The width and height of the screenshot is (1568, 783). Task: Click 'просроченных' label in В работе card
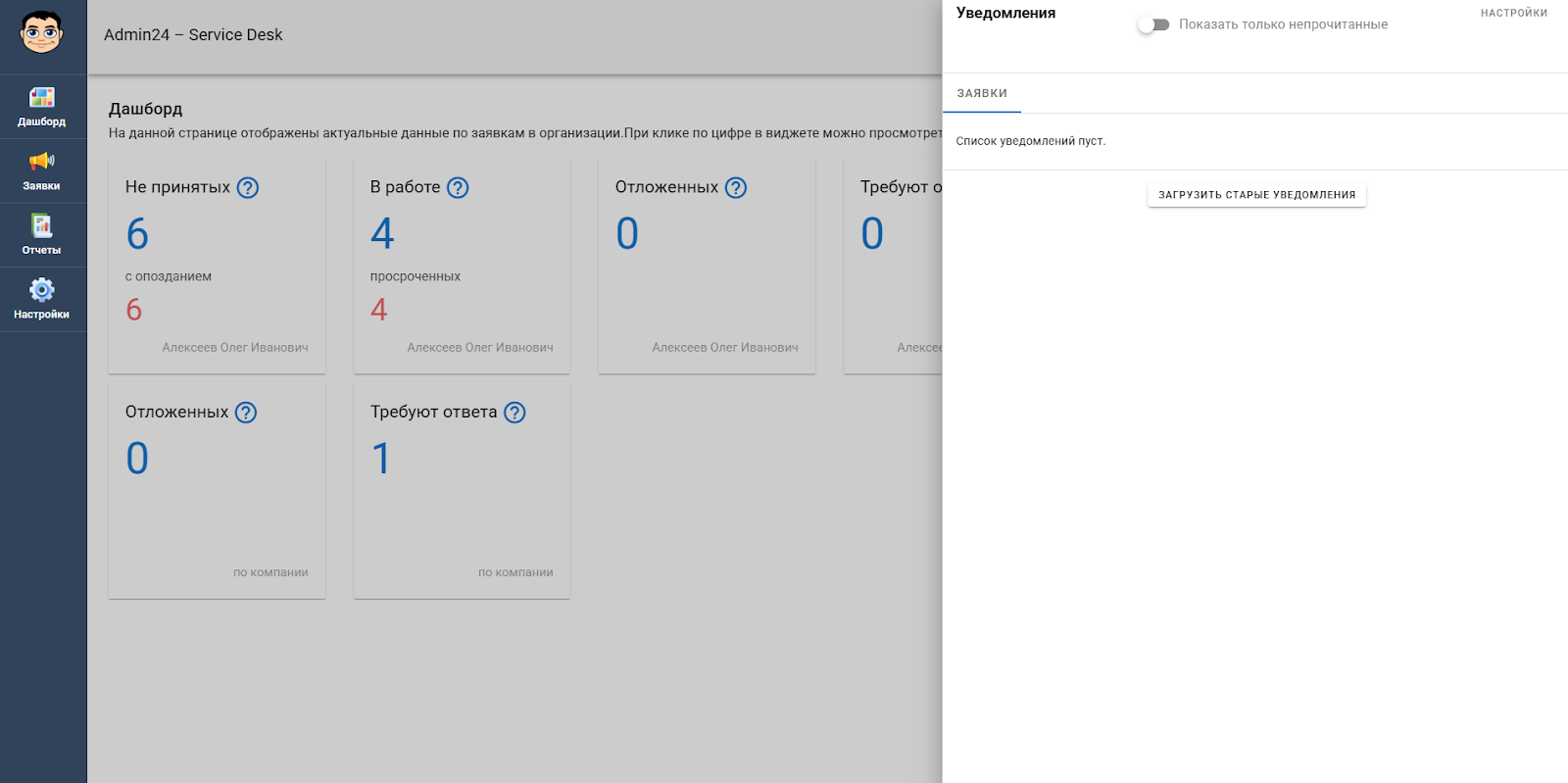pyautogui.click(x=416, y=276)
